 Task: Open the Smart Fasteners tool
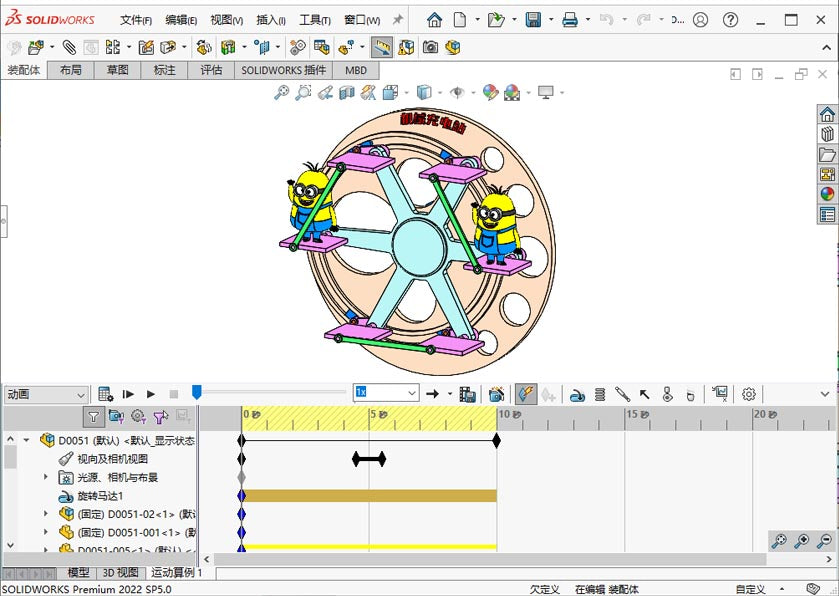point(146,48)
